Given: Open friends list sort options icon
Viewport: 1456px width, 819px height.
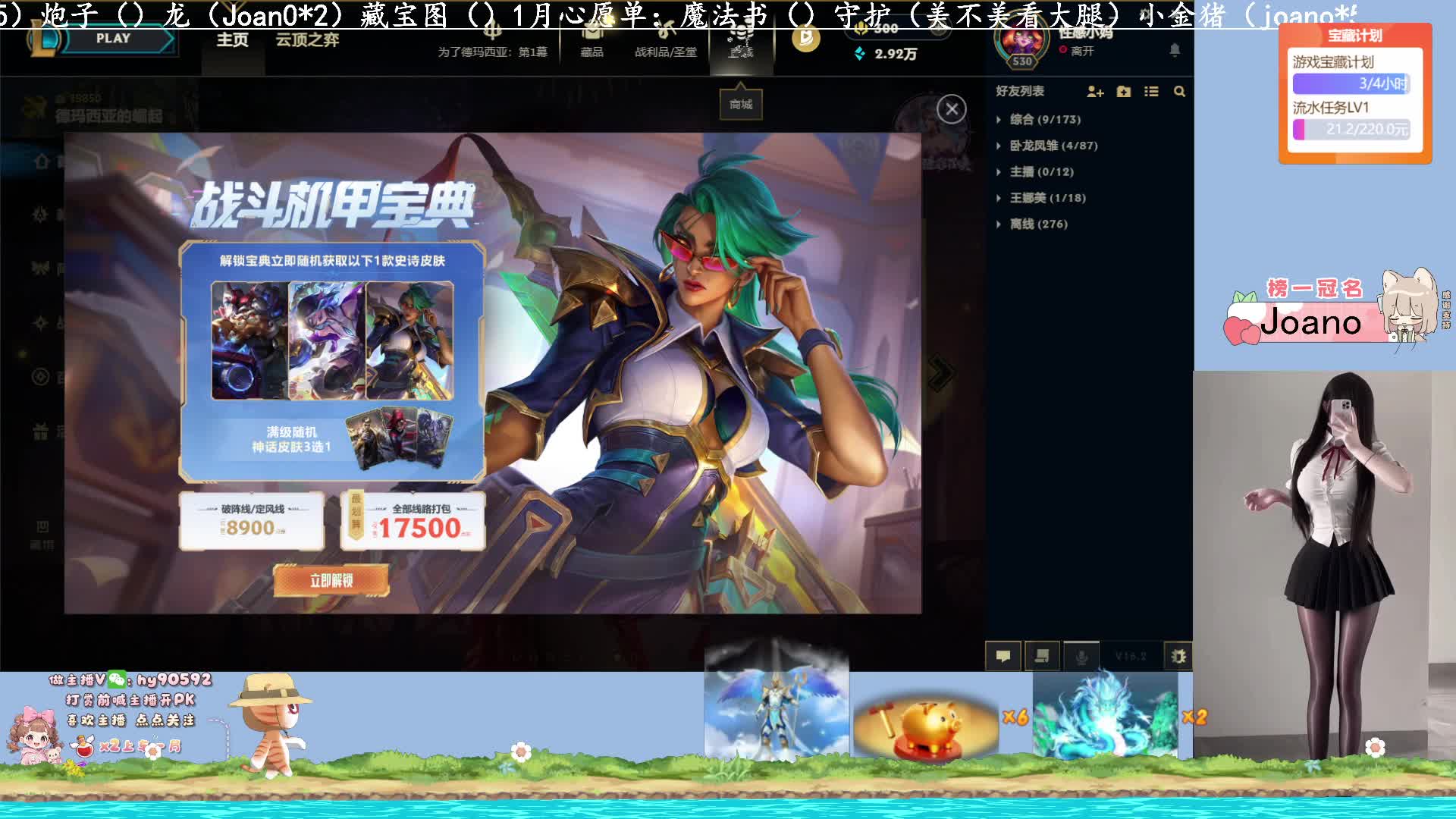Looking at the screenshot, I should (1151, 92).
